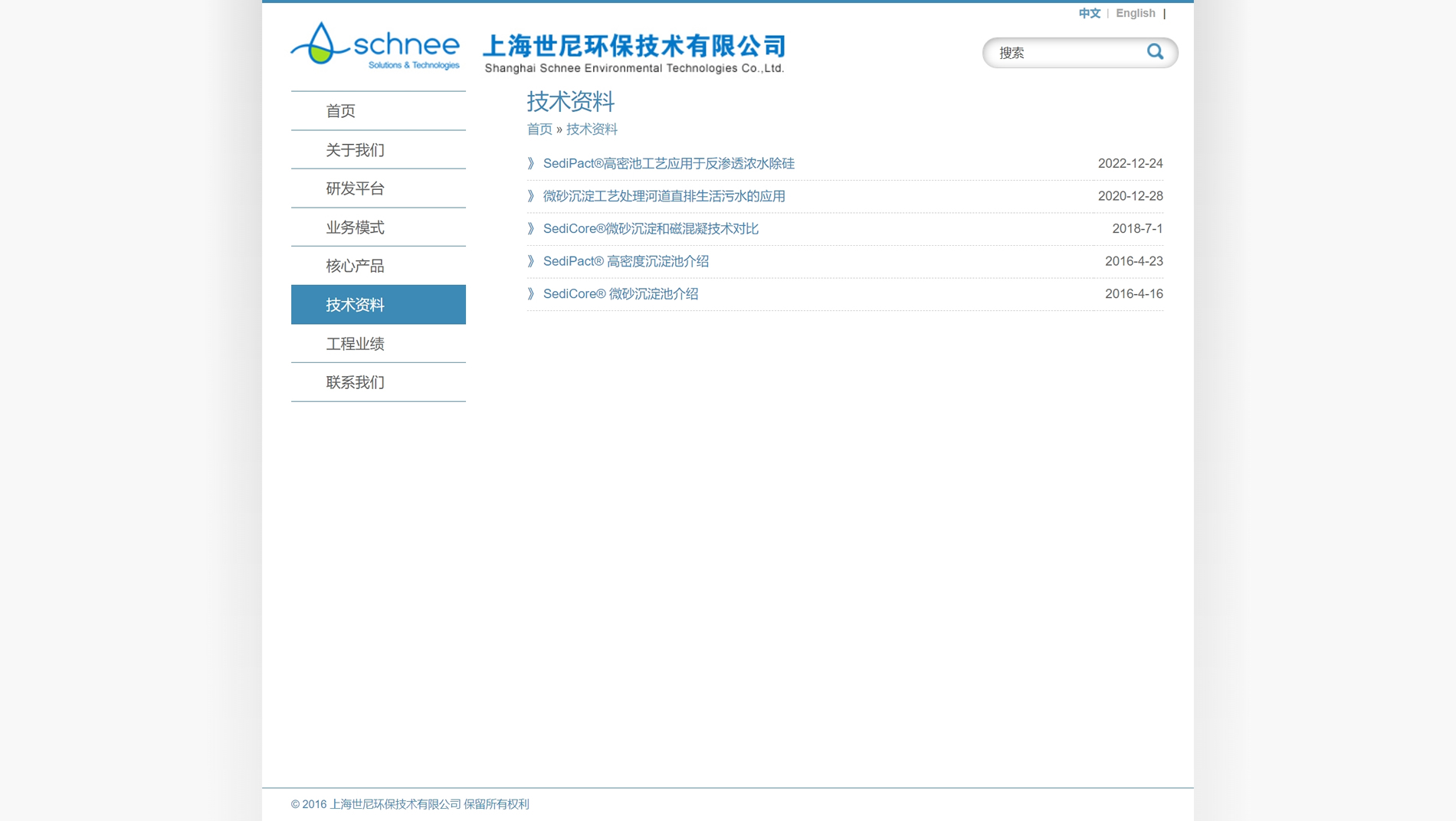Click the 首页 breadcrumb link
1456x821 pixels.
539,129
